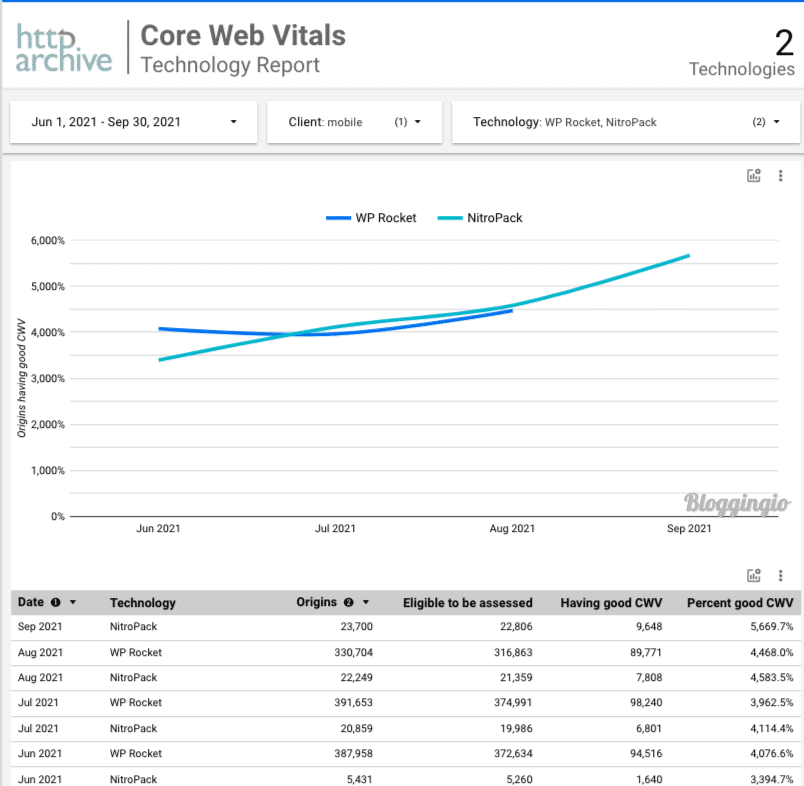804x786 pixels.
Task: Open the line chart's three-dot menu
Action: point(780,176)
